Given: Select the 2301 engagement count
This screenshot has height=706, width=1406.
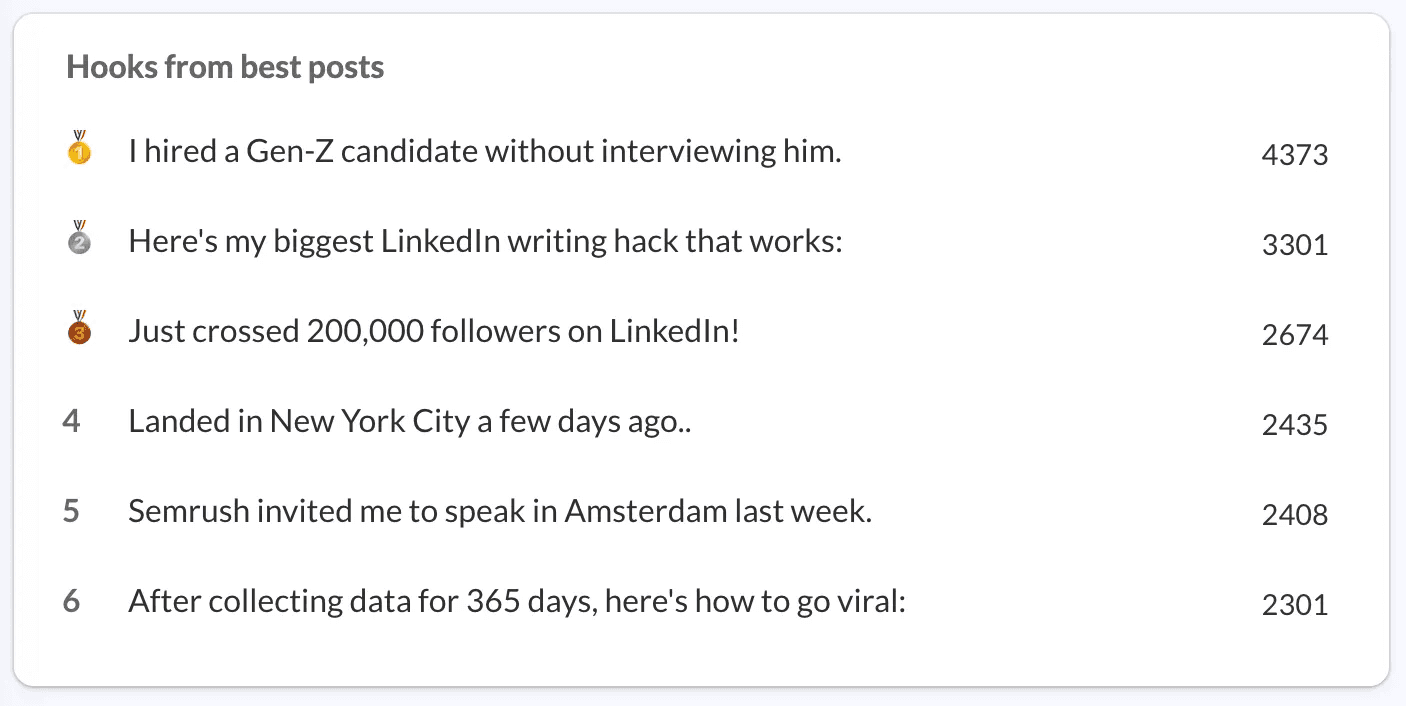Looking at the screenshot, I should (1295, 605).
